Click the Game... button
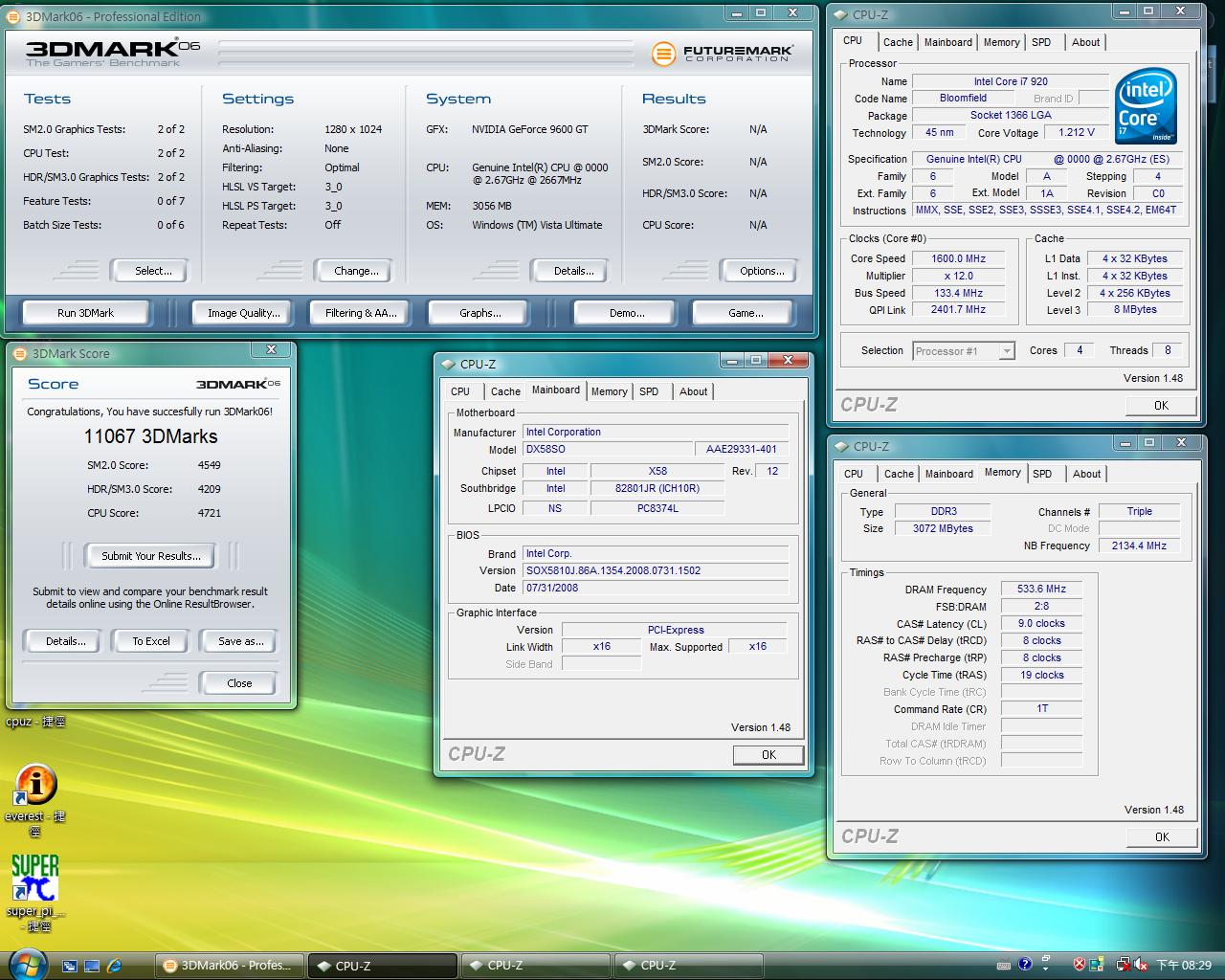Image resolution: width=1225 pixels, height=980 pixels. point(746,313)
